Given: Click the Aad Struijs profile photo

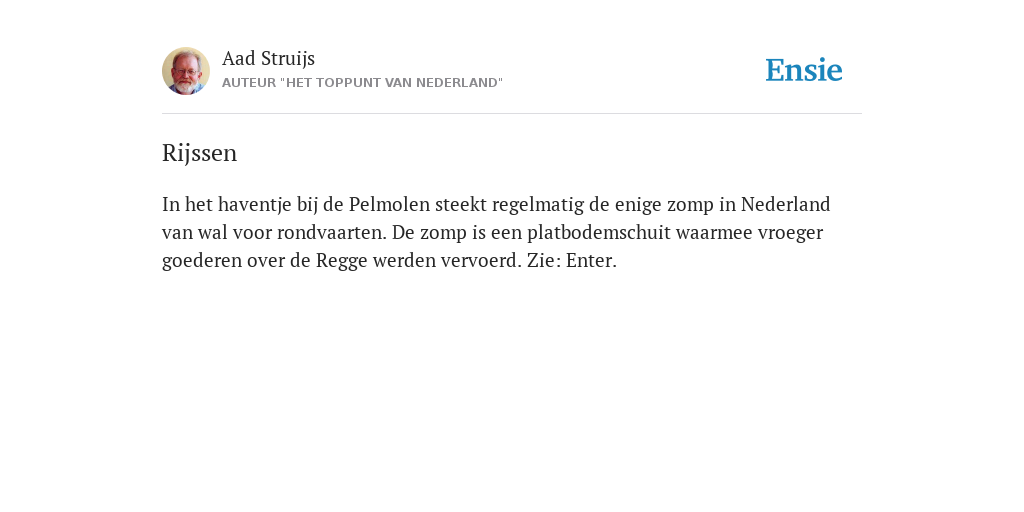Looking at the screenshot, I should (186, 71).
